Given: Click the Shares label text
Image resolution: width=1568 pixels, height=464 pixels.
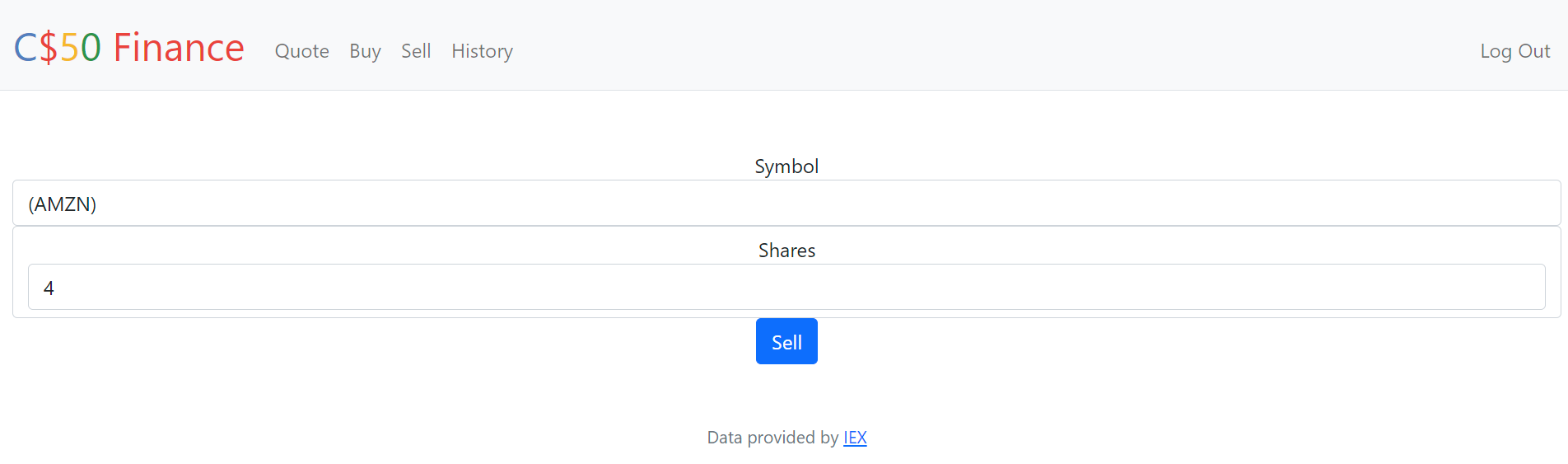Looking at the screenshot, I should point(786,251).
